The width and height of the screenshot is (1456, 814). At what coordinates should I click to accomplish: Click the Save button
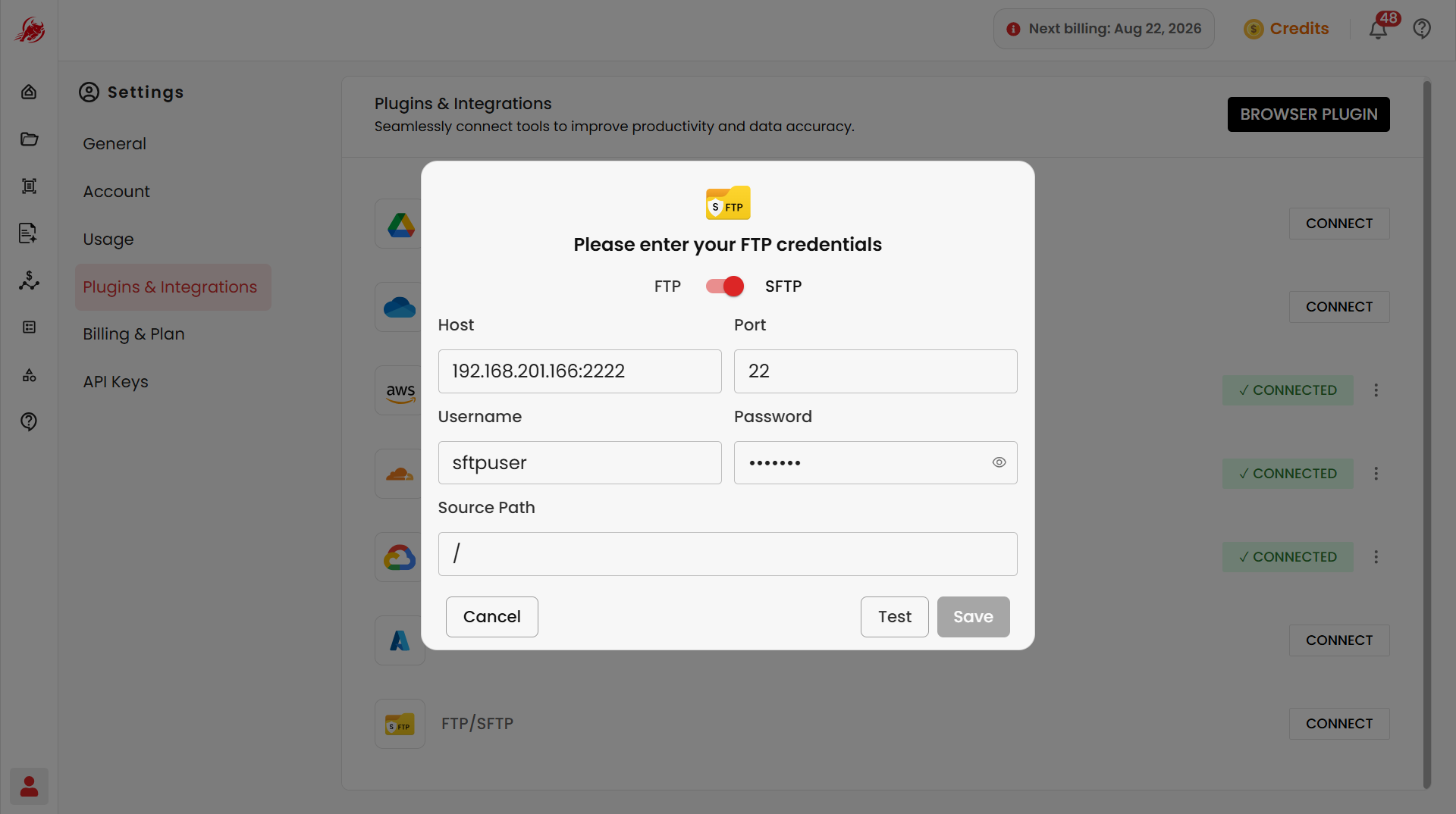pos(974,617)
